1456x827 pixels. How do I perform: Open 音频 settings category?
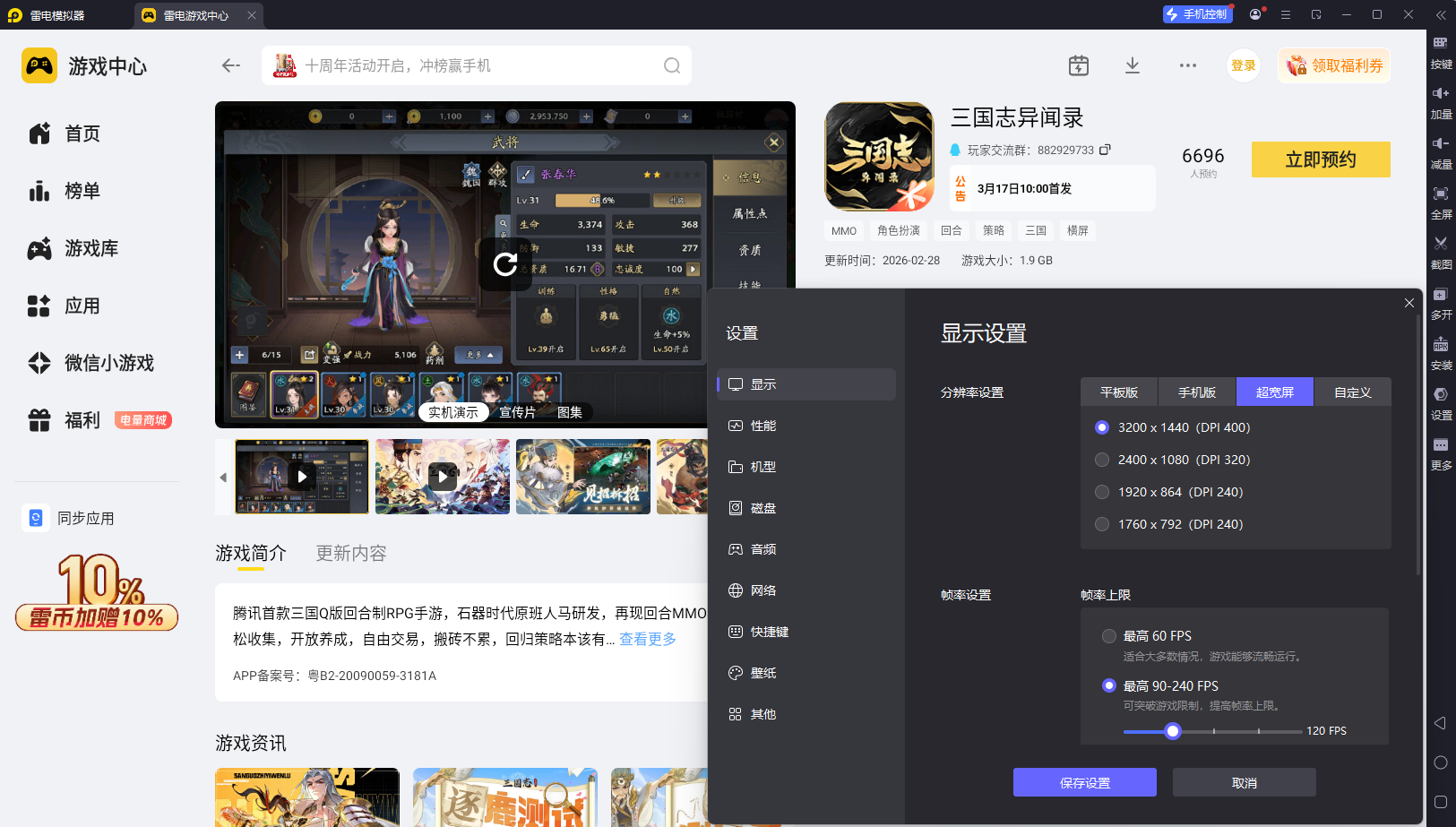click(806, 549)
